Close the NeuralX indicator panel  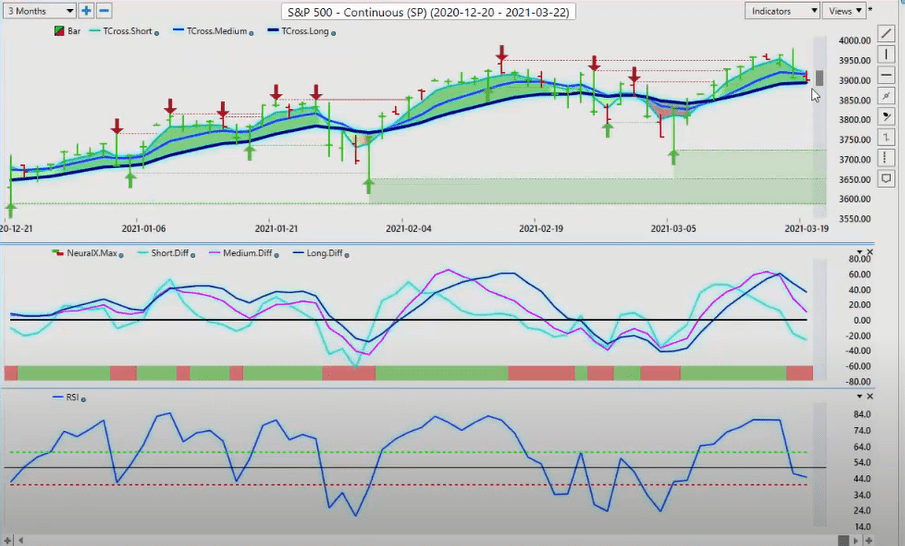point(870,252)
